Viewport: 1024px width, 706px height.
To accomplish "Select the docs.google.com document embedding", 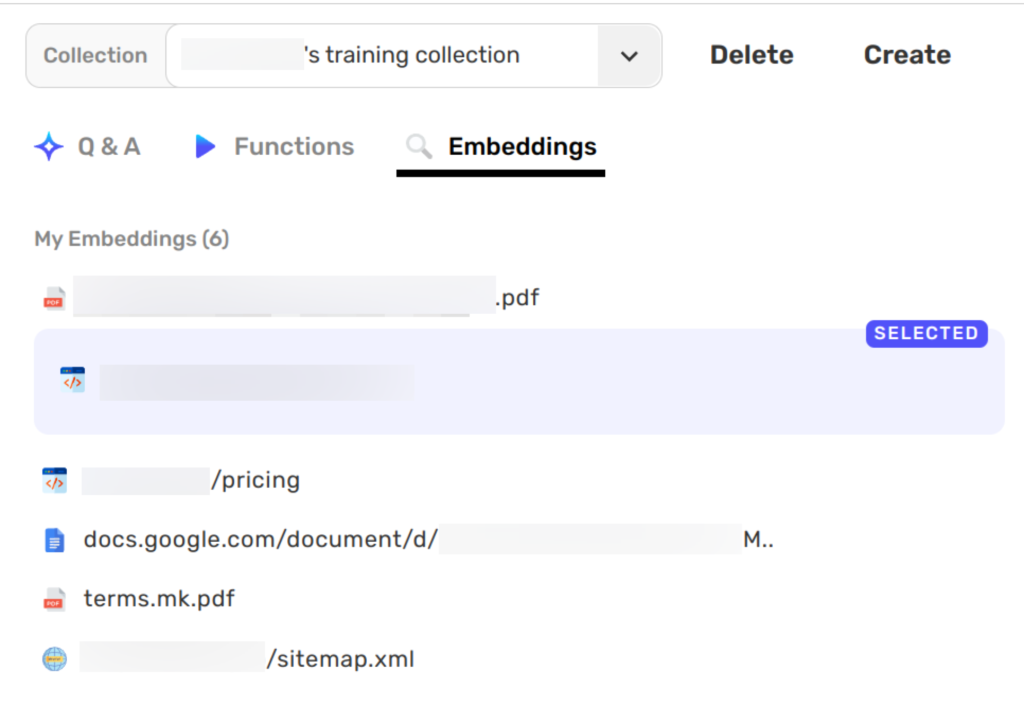I will click(260, 541).
